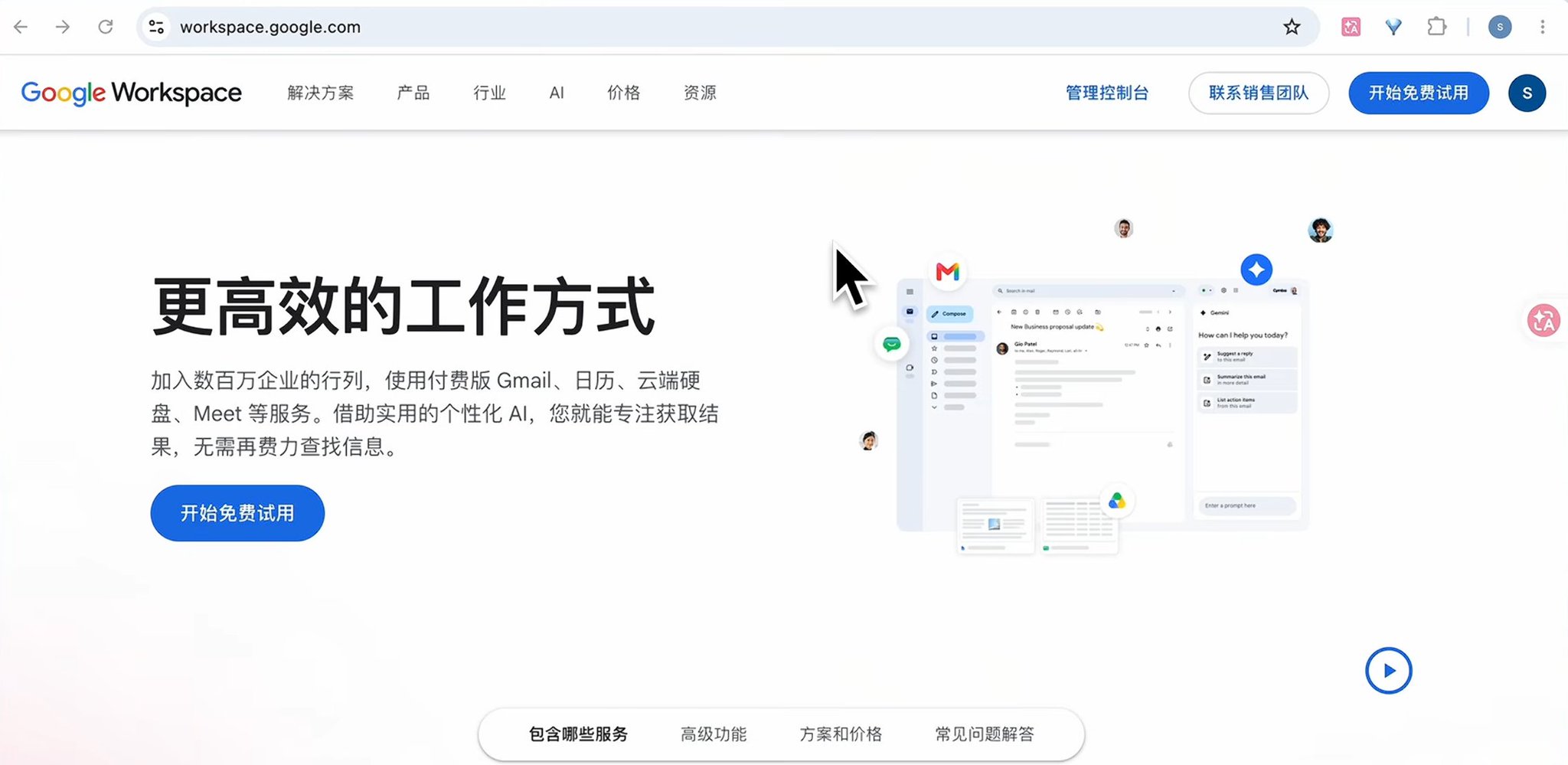Click the blue funnel extension icon
Screen dimensions: 1568x765
coord(1393,27)
